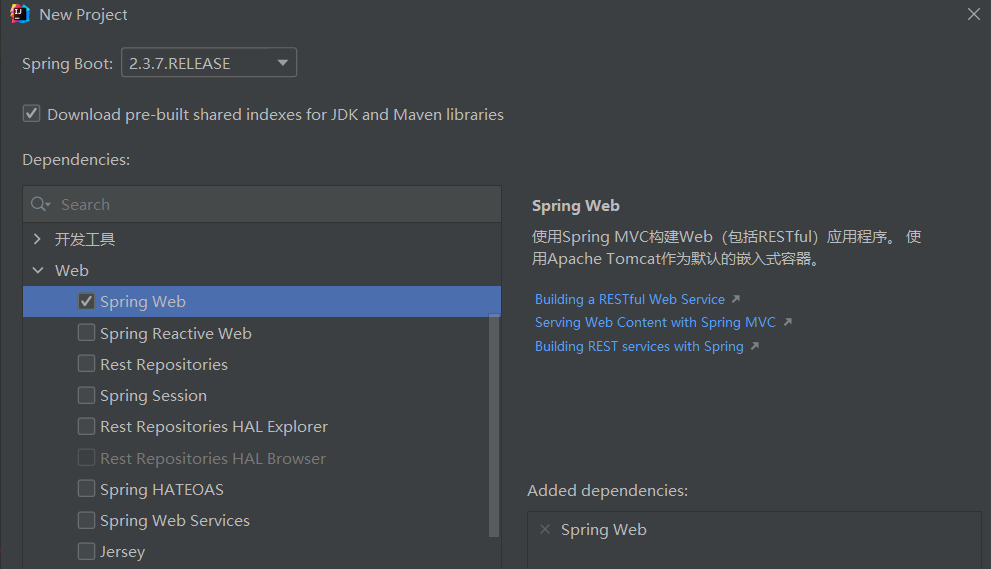991x569 pixels.
Task: Focus the dependencies Search field
Action: 262,204
